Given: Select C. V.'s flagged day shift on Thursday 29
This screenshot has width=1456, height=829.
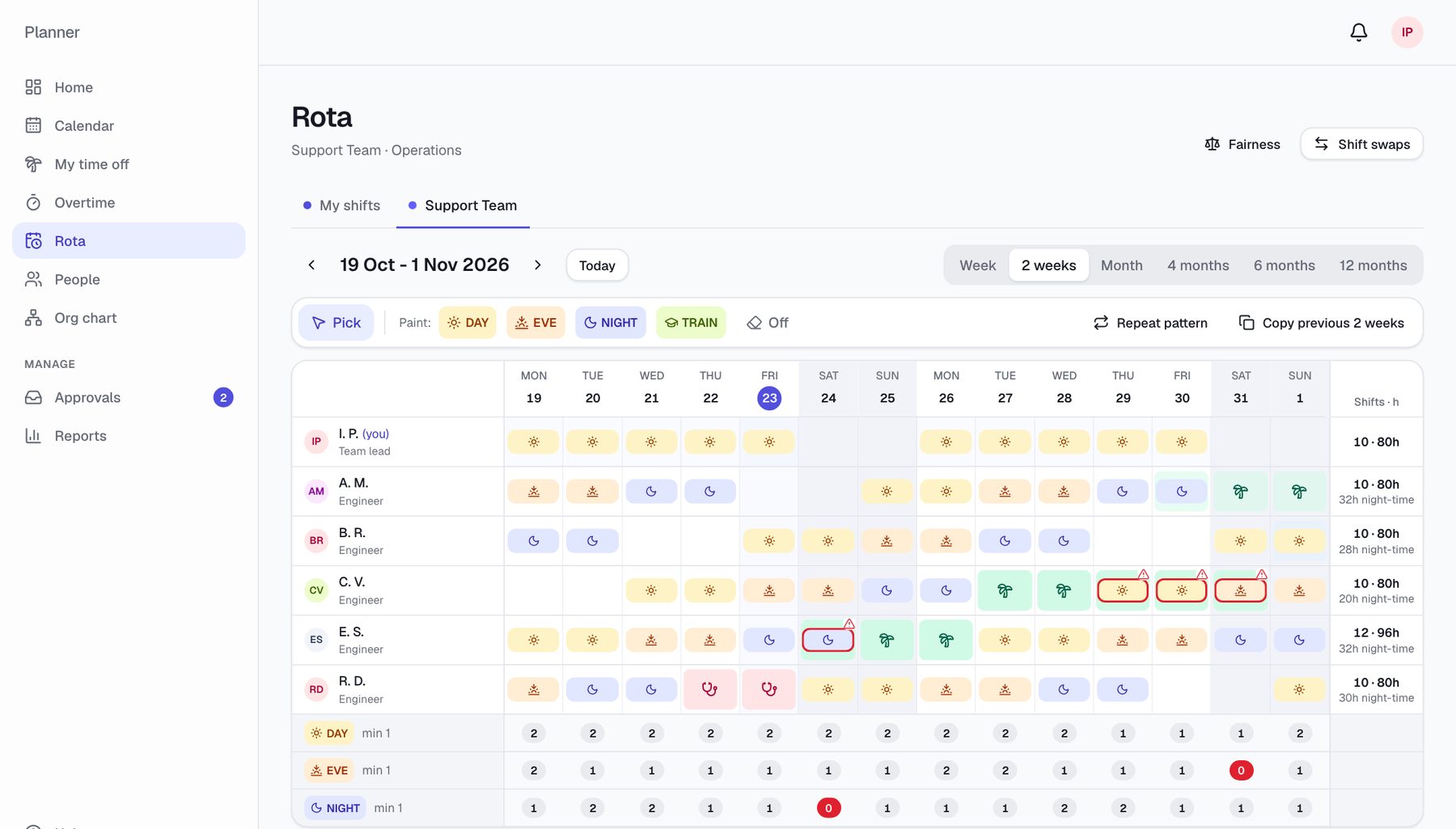Looking at the screenshot, I should tap(1123, 590).
